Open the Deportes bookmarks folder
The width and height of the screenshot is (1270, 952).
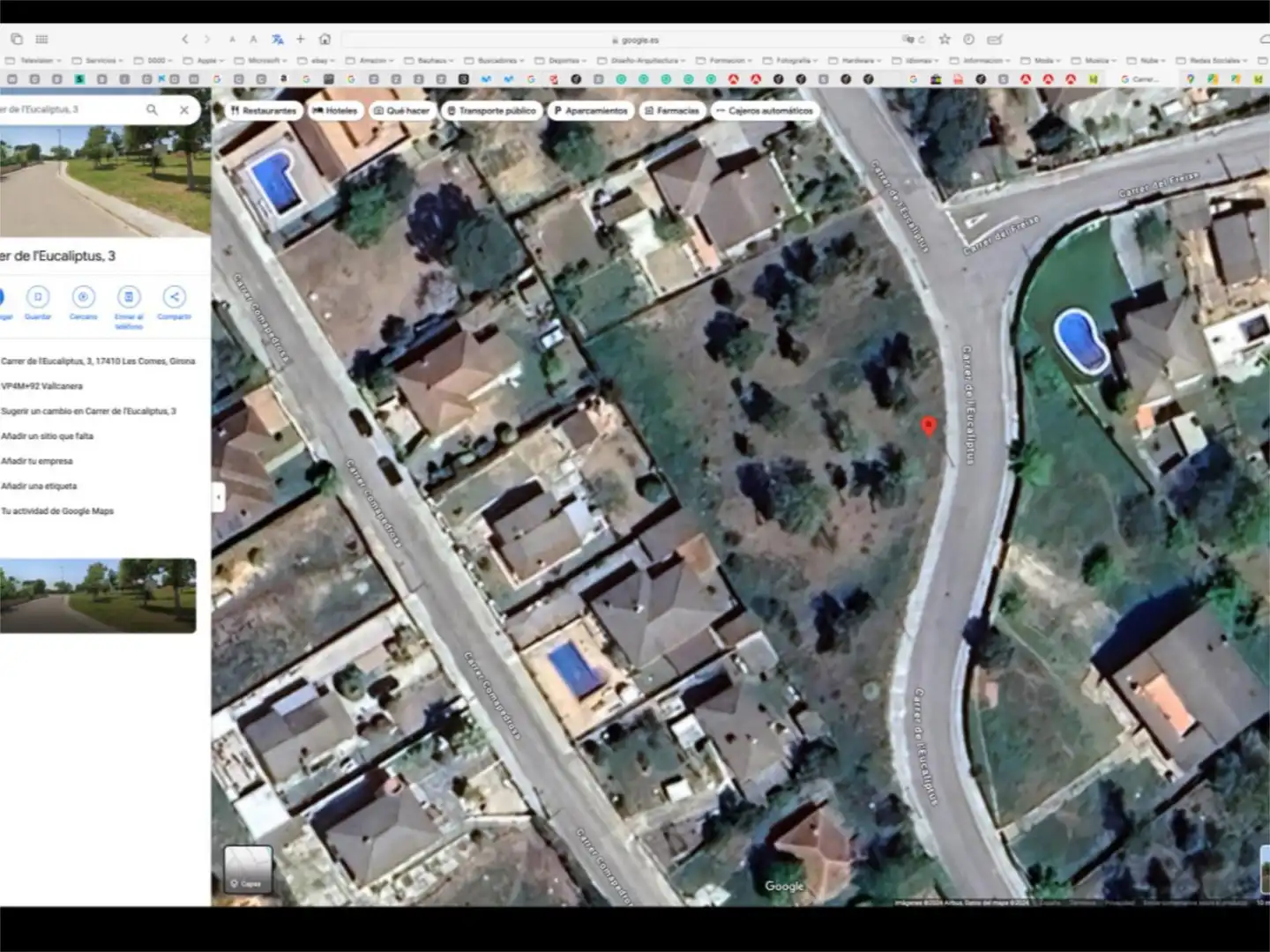(x=561, y=61)
